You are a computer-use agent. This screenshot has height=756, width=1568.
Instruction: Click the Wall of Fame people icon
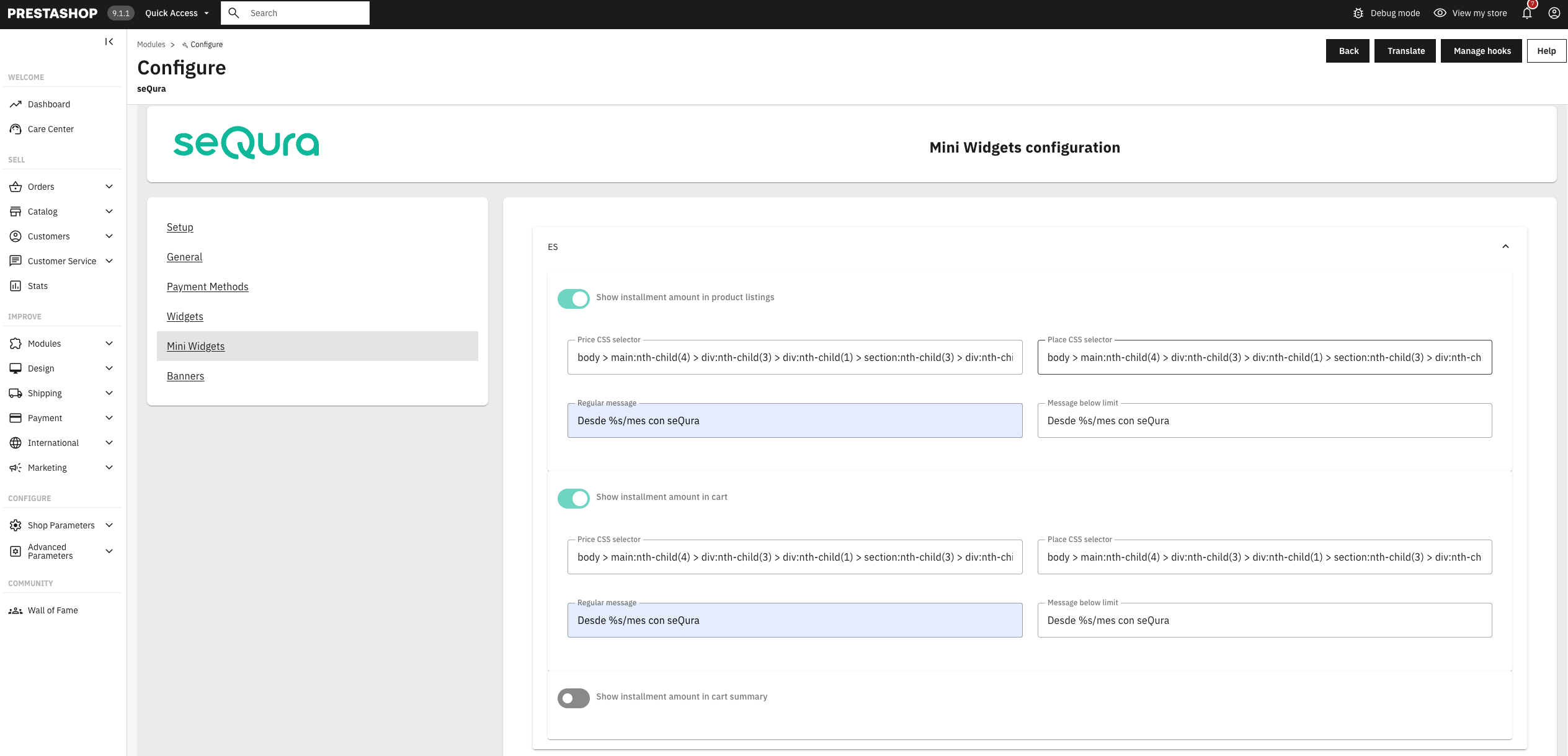[16, 610]
